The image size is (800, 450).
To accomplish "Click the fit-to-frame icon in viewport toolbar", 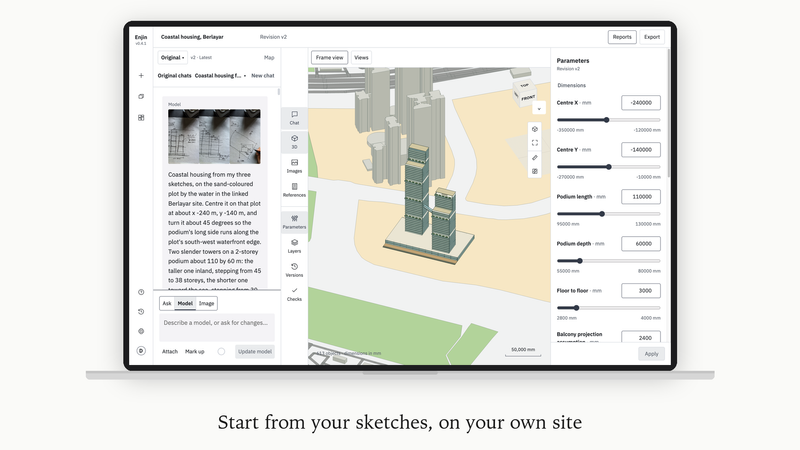I will click(535, 143).
